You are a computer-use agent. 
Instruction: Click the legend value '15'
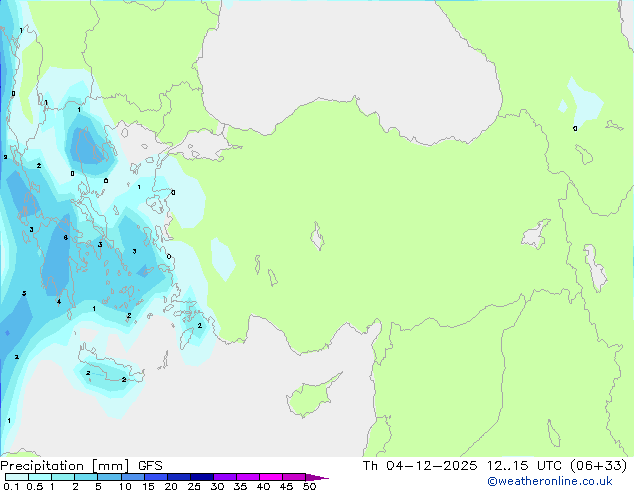148,486
